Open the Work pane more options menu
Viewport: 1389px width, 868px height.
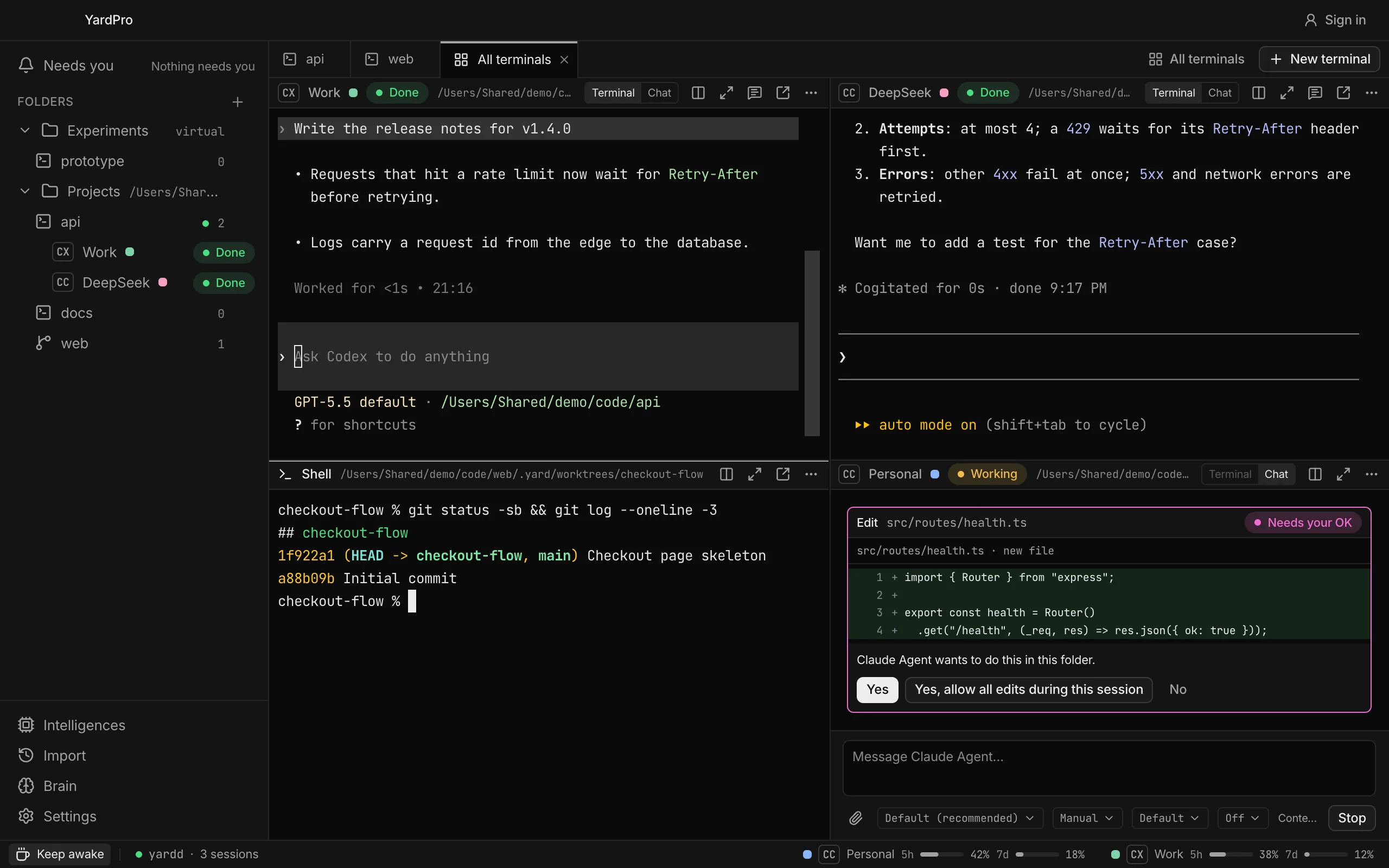coord(811,92)
